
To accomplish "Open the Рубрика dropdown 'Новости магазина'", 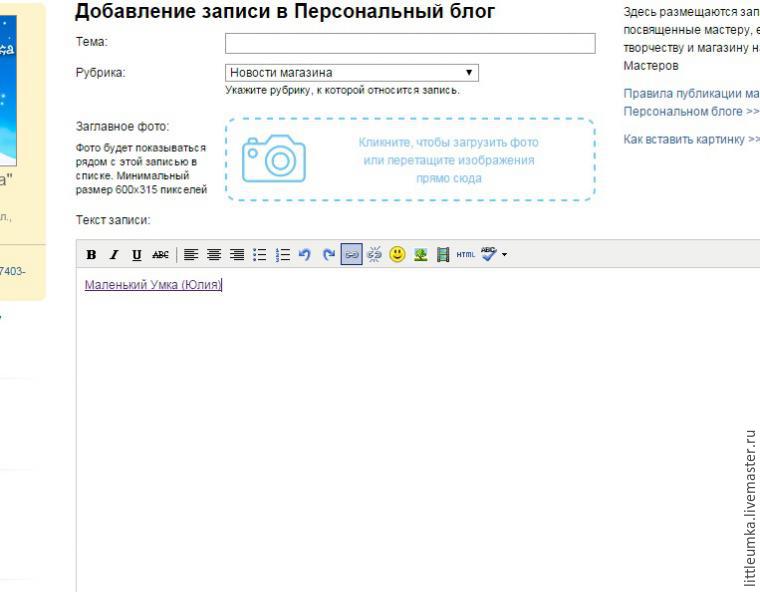I will (351, 73).
